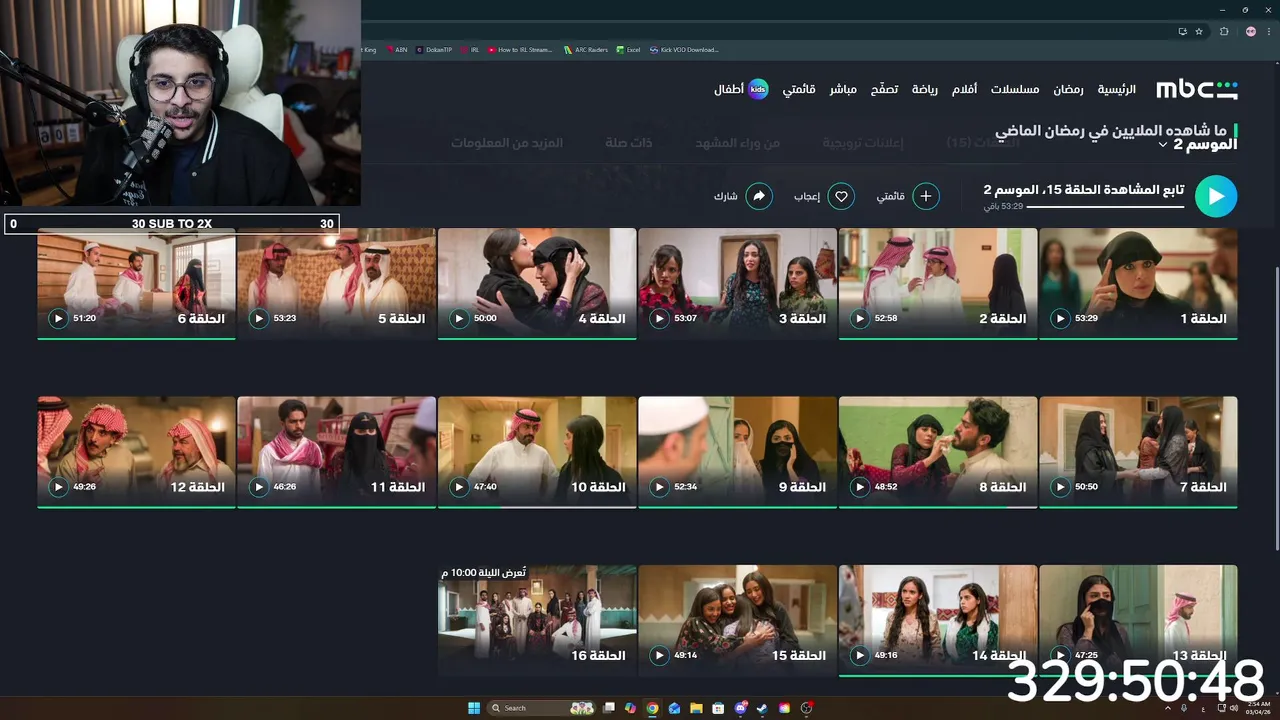Open the kids section icon
The width and height of the screenshot is (1280, 720).
tap(758, 89)
